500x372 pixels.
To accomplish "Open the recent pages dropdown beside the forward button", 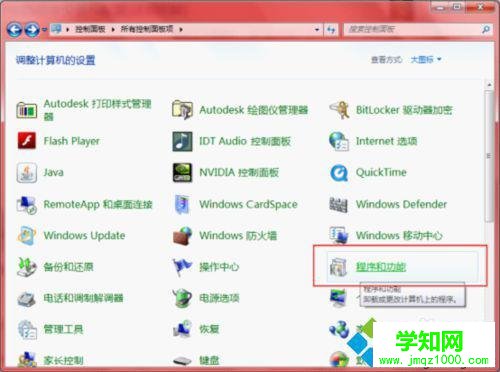I will tap(44, 30).
